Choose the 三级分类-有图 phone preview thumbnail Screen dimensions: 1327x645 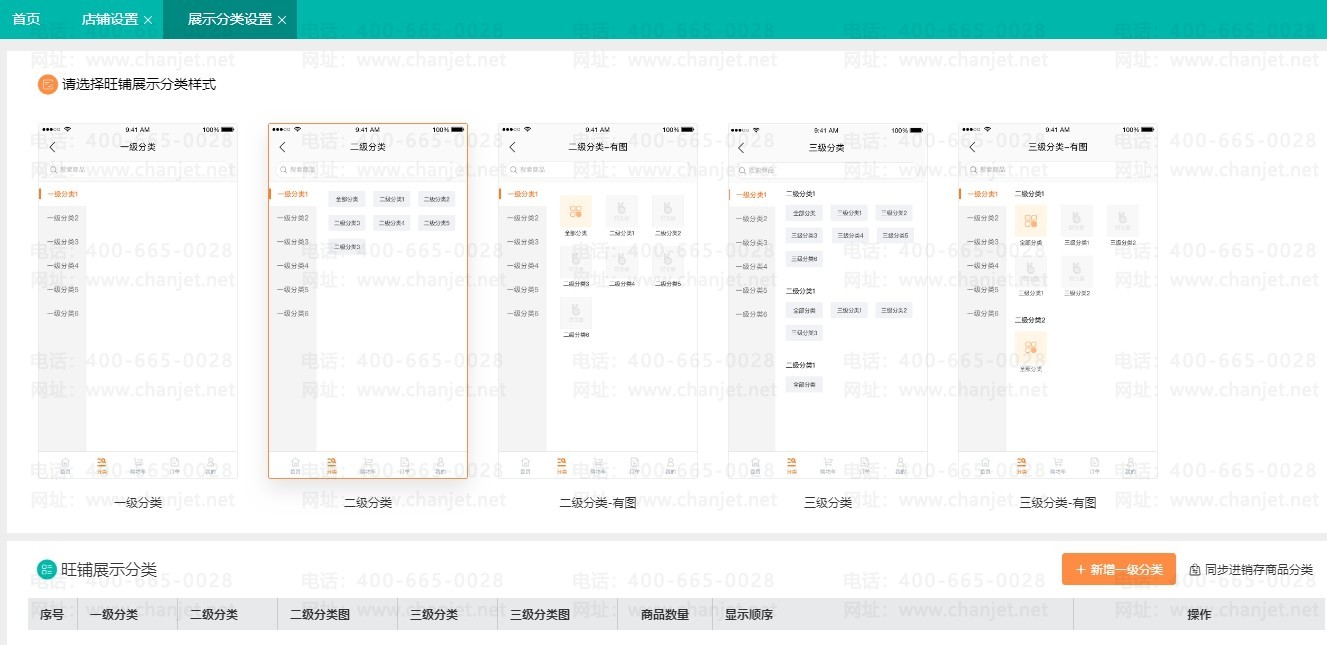click(1058, 301)
